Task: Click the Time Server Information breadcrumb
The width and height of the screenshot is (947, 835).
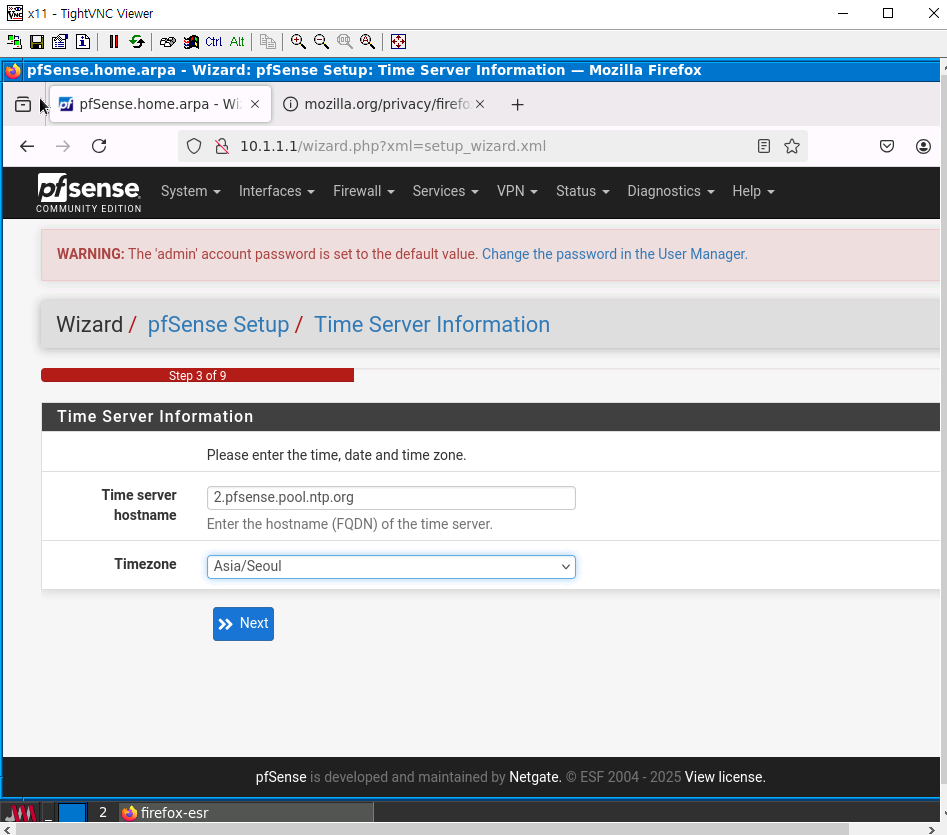Action: click(431, 325)
